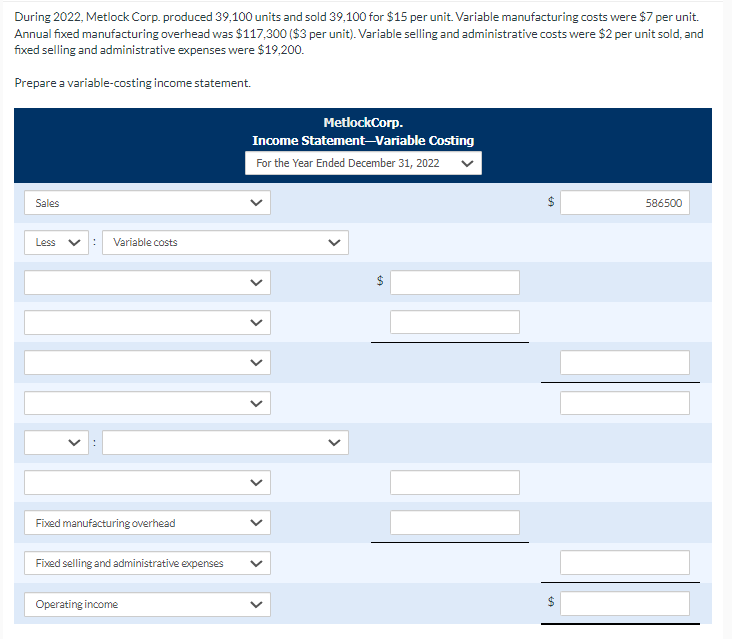This screenshot has width=732, height=639.
Task: Click the Sales amount field showing 586500
Action: (625, 203)
